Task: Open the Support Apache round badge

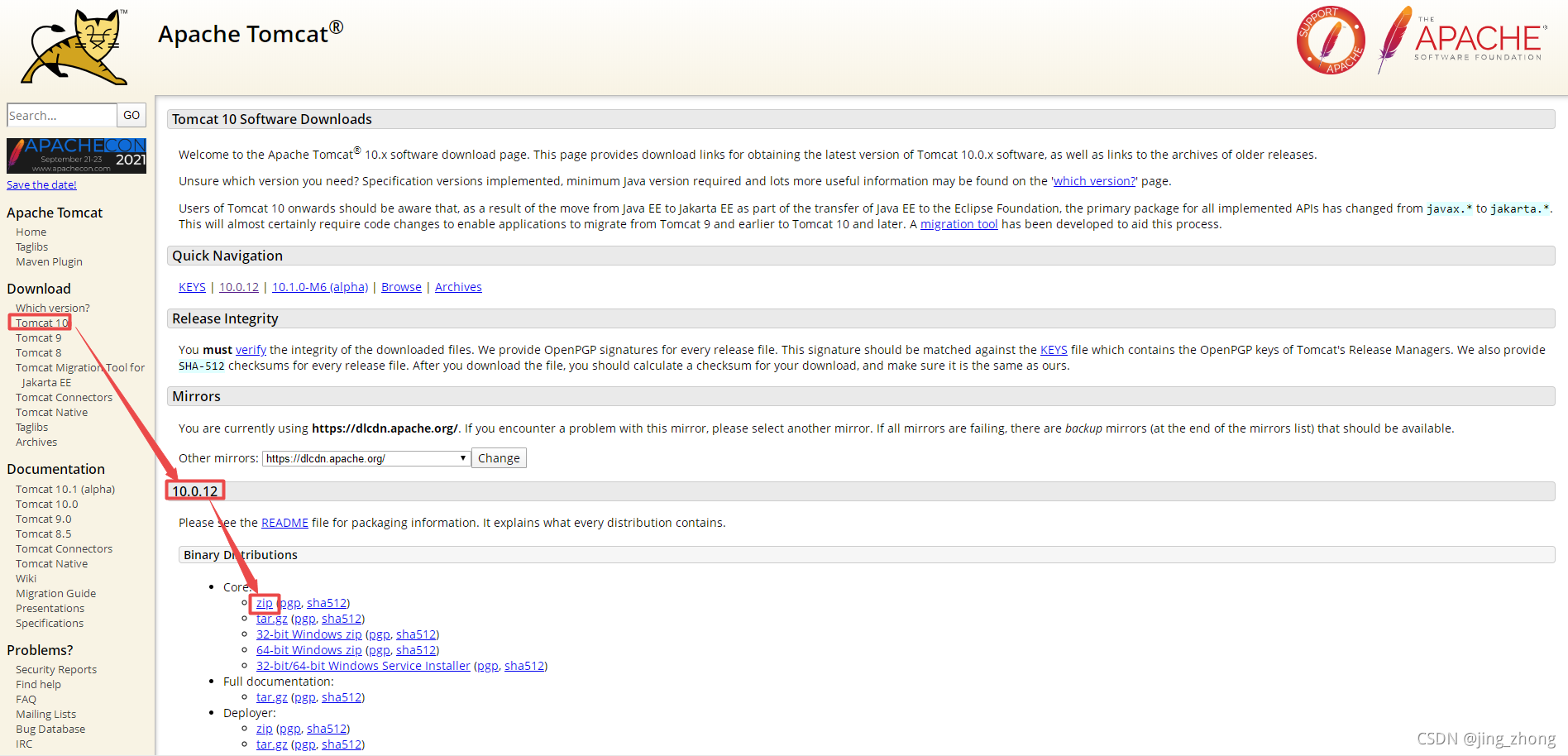Action: click(1331, 41)
